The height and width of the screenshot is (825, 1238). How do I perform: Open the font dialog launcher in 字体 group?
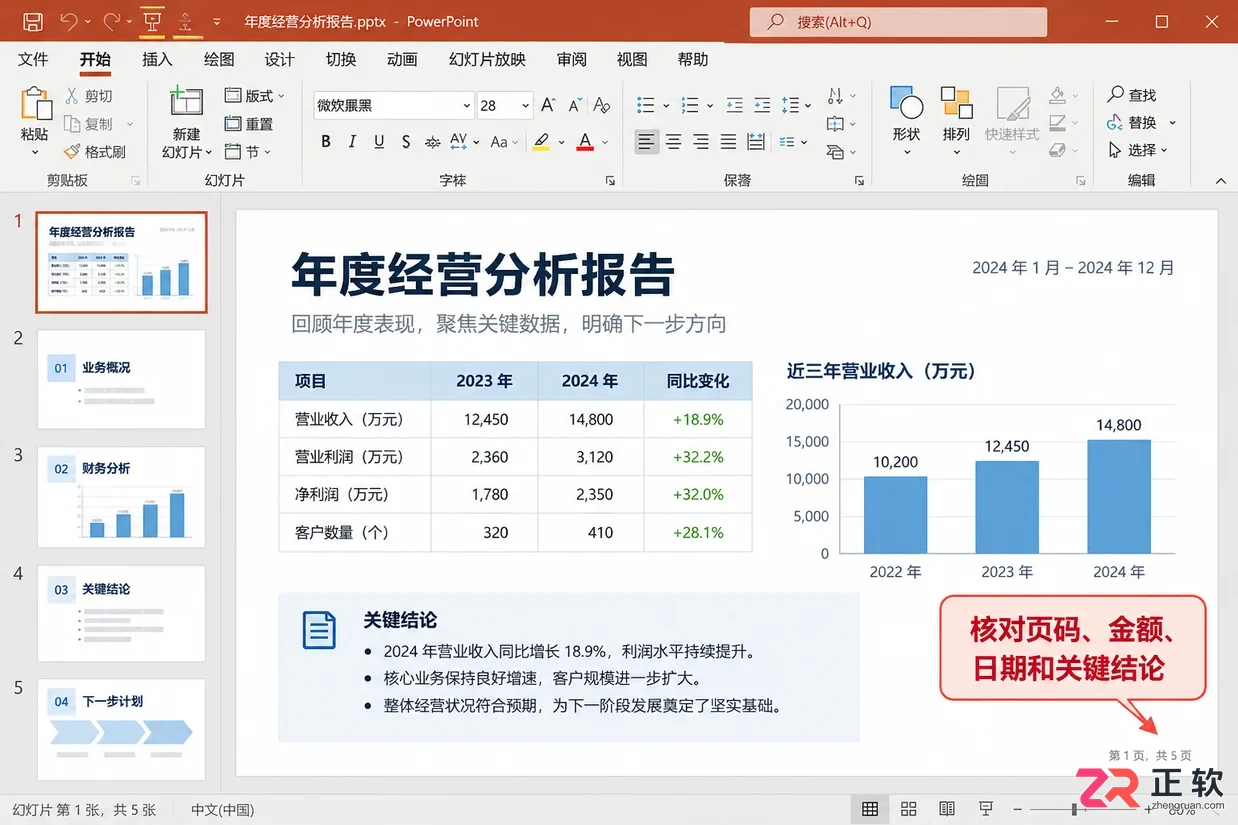[610, 181]
